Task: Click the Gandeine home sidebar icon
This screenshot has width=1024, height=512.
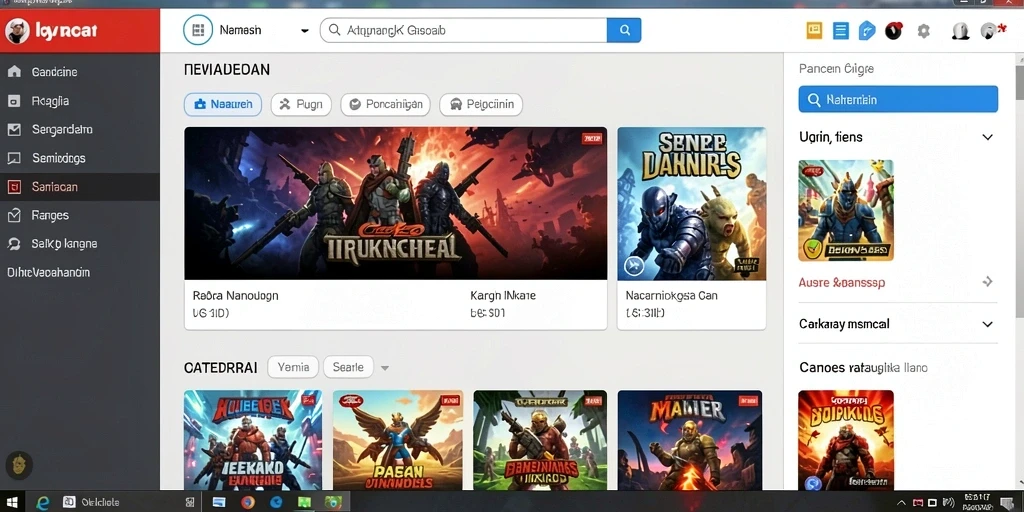Action: [14, 72]
